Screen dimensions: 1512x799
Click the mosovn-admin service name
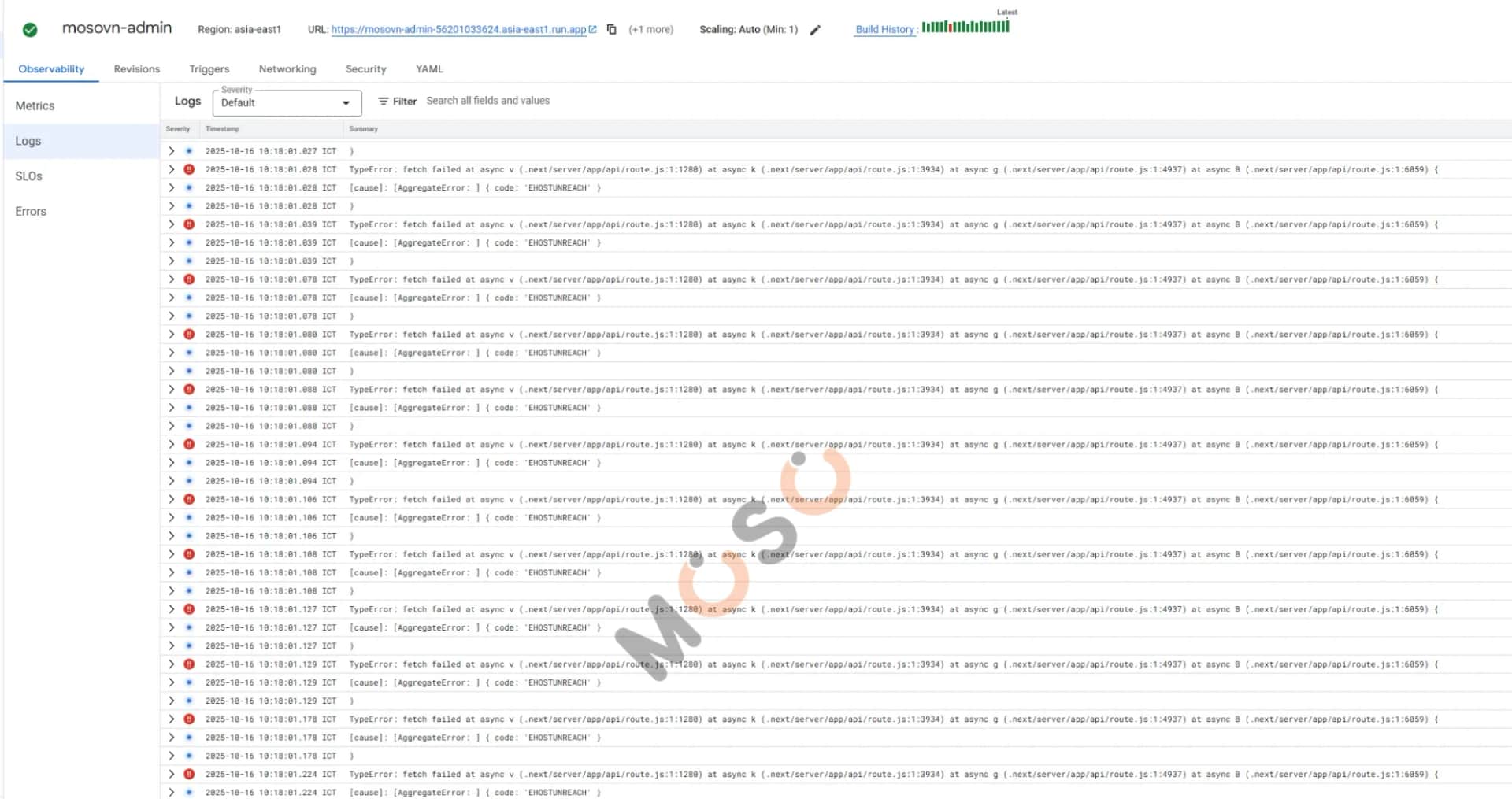click(117, 28)
